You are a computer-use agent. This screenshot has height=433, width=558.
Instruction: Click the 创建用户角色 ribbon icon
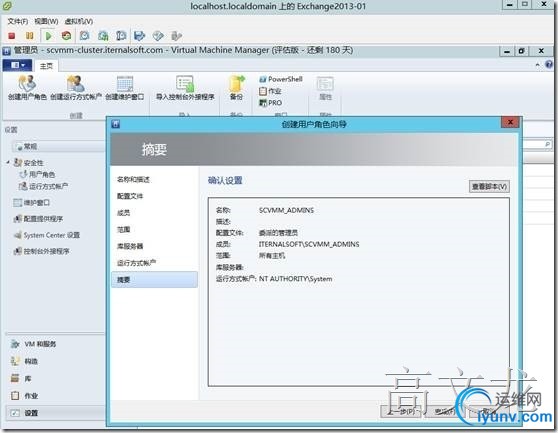[27, 88]
